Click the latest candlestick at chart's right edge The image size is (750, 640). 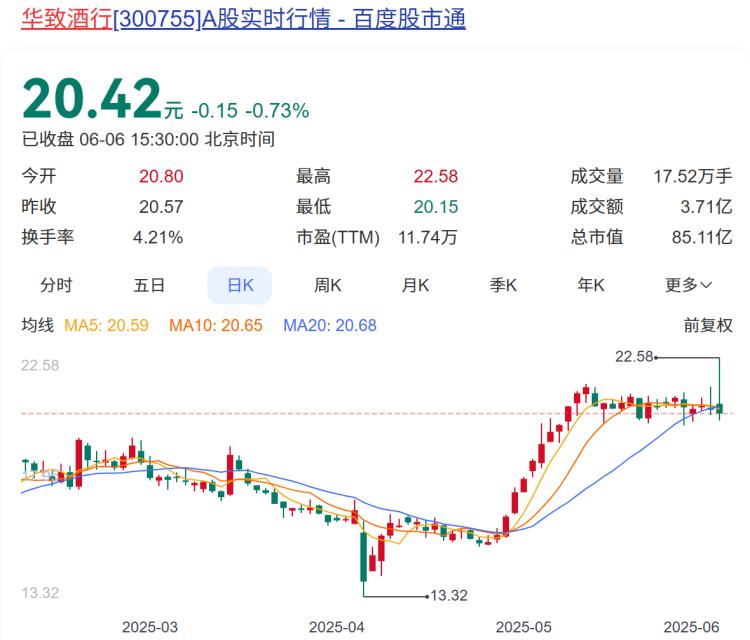(x=719, y=409)
